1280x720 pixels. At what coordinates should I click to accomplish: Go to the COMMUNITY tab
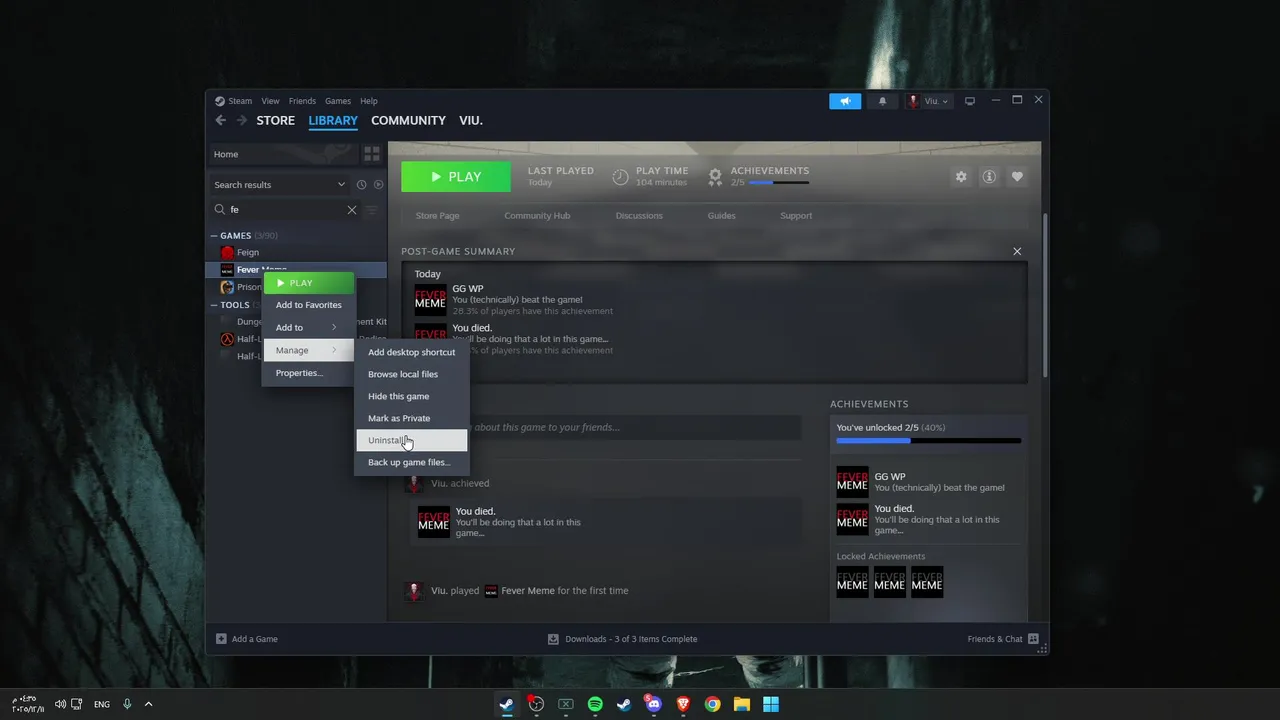point(408,120)
